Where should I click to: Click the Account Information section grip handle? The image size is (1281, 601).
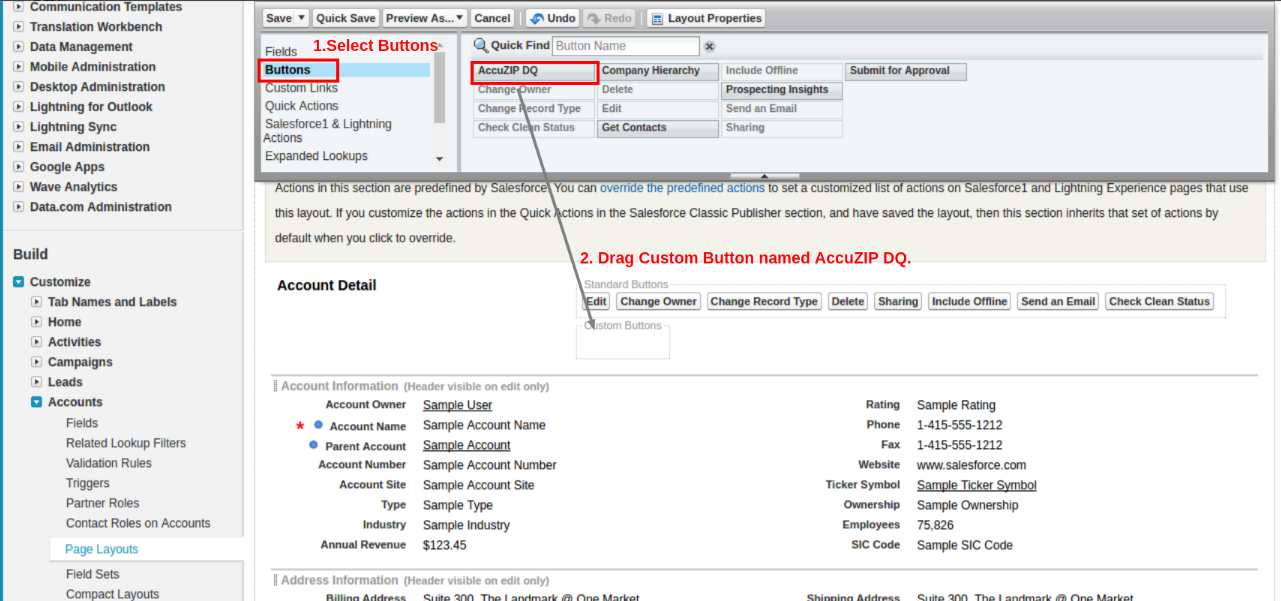[x=275, y=386]
